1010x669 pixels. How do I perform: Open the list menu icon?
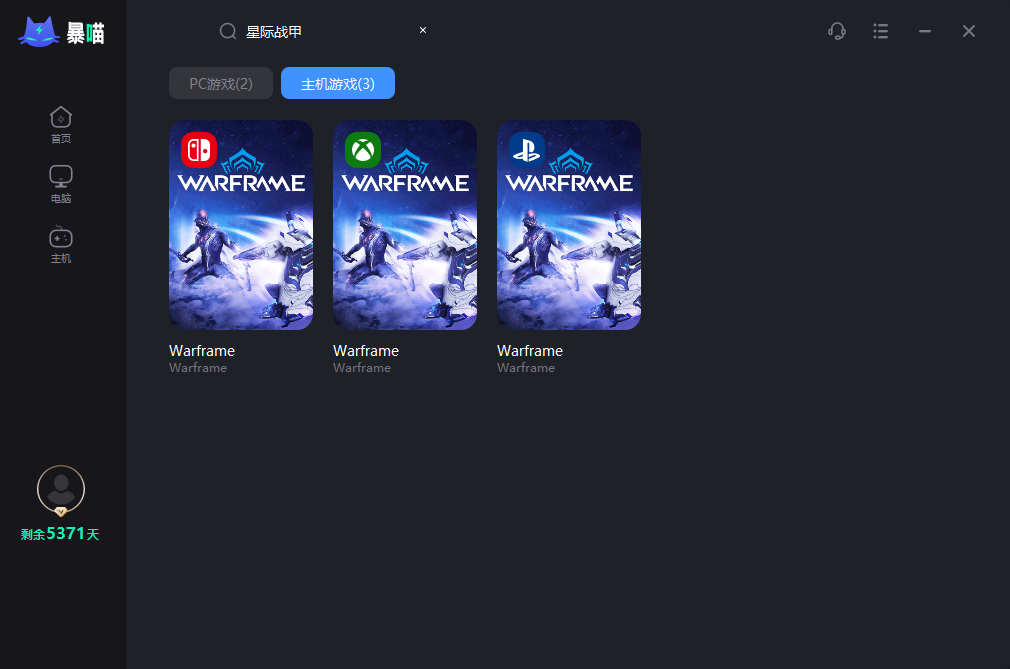[x=881, y=31]
